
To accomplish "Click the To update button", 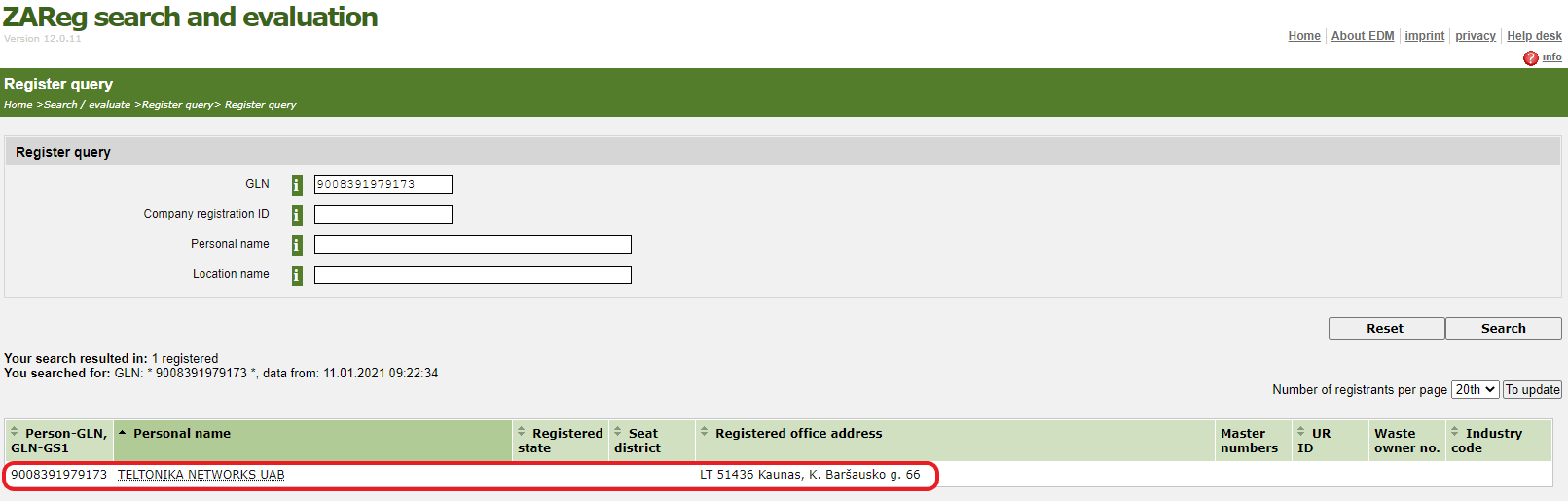I will tap(1532, 389).
